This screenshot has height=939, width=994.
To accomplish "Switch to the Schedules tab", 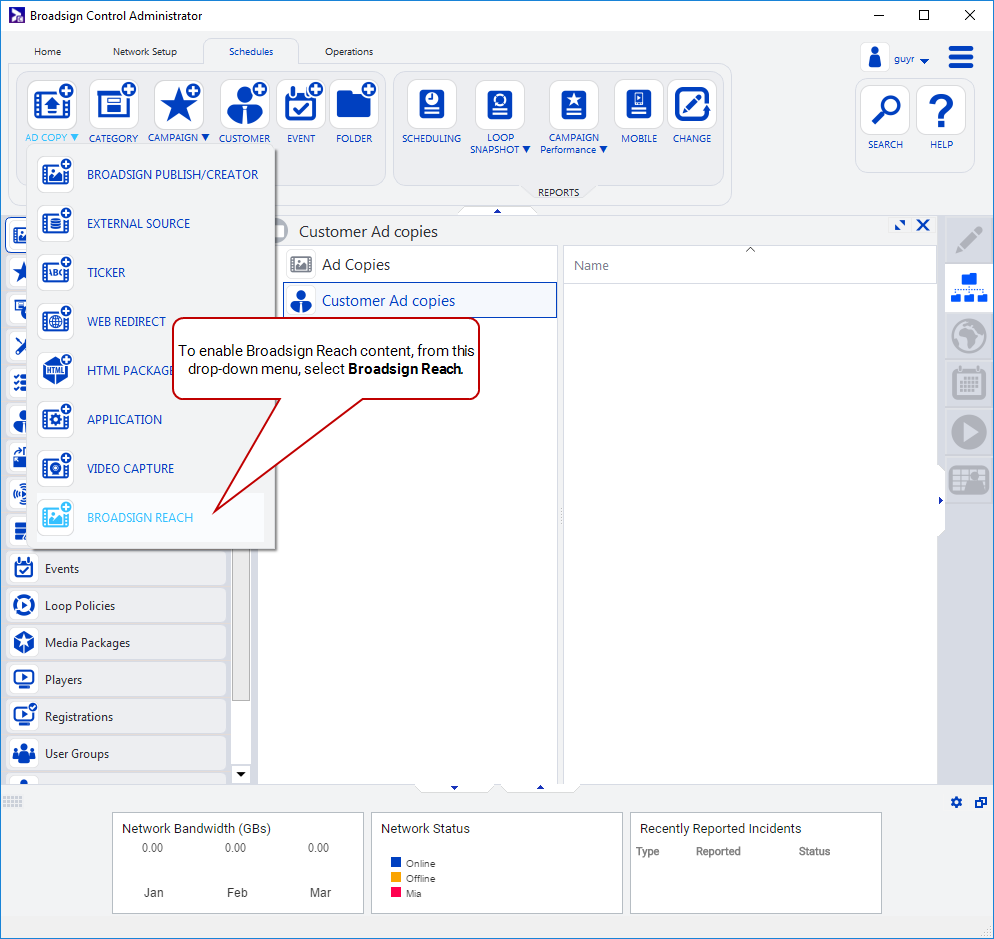I will point(251,51).
